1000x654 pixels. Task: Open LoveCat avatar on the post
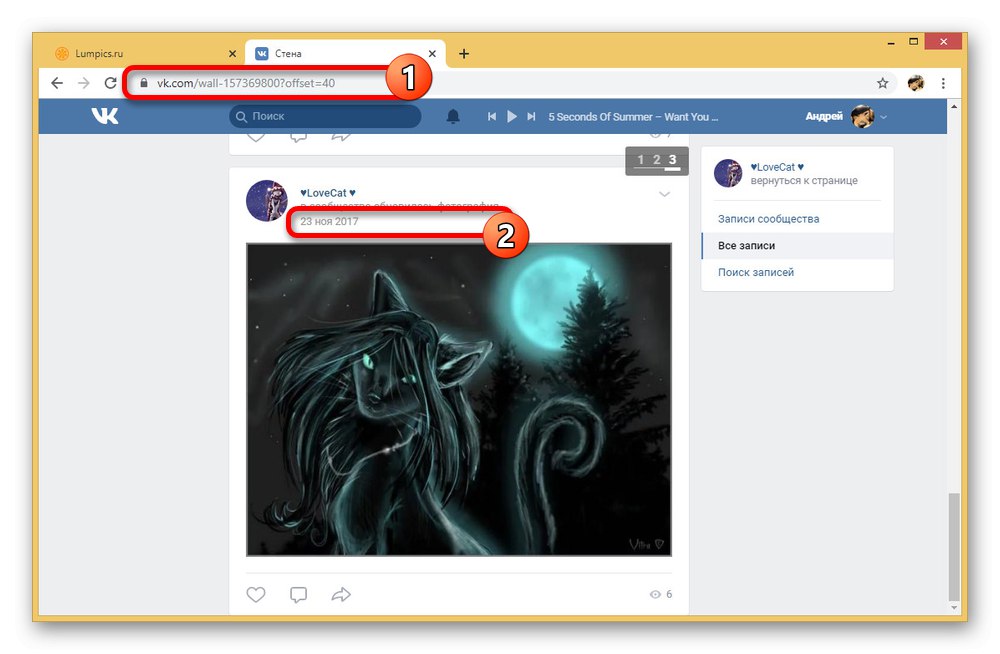(267, 200)
